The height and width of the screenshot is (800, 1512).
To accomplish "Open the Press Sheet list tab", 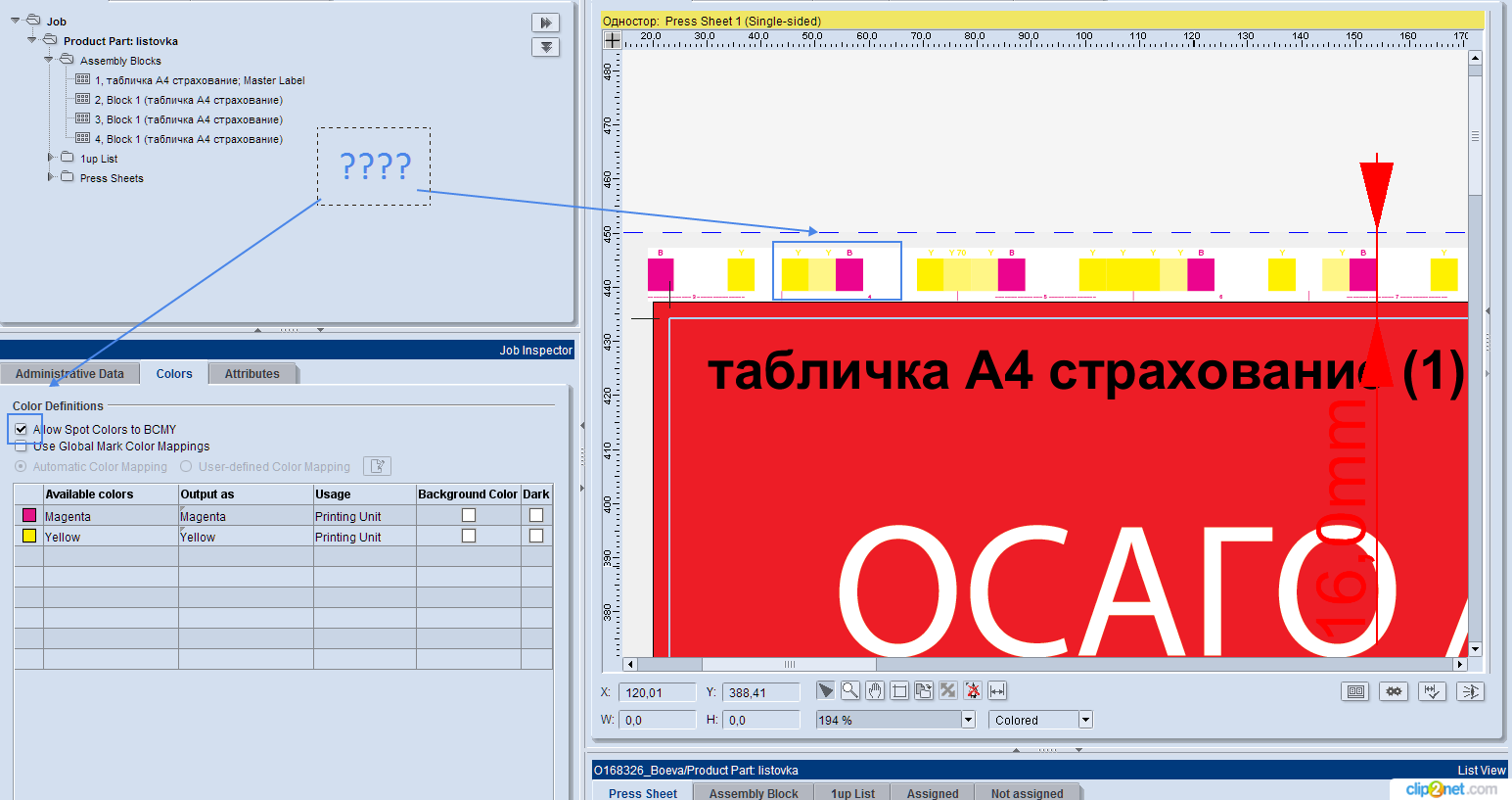I will point(642,793).
